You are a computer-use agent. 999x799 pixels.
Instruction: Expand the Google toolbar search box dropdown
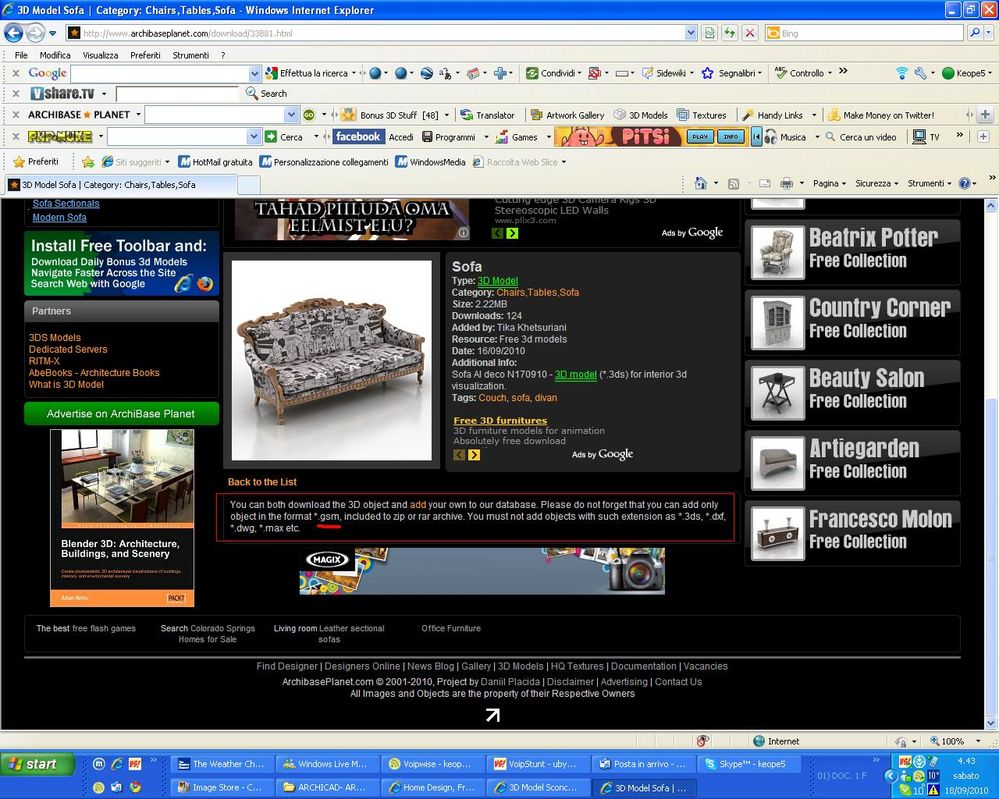point(254,73)
